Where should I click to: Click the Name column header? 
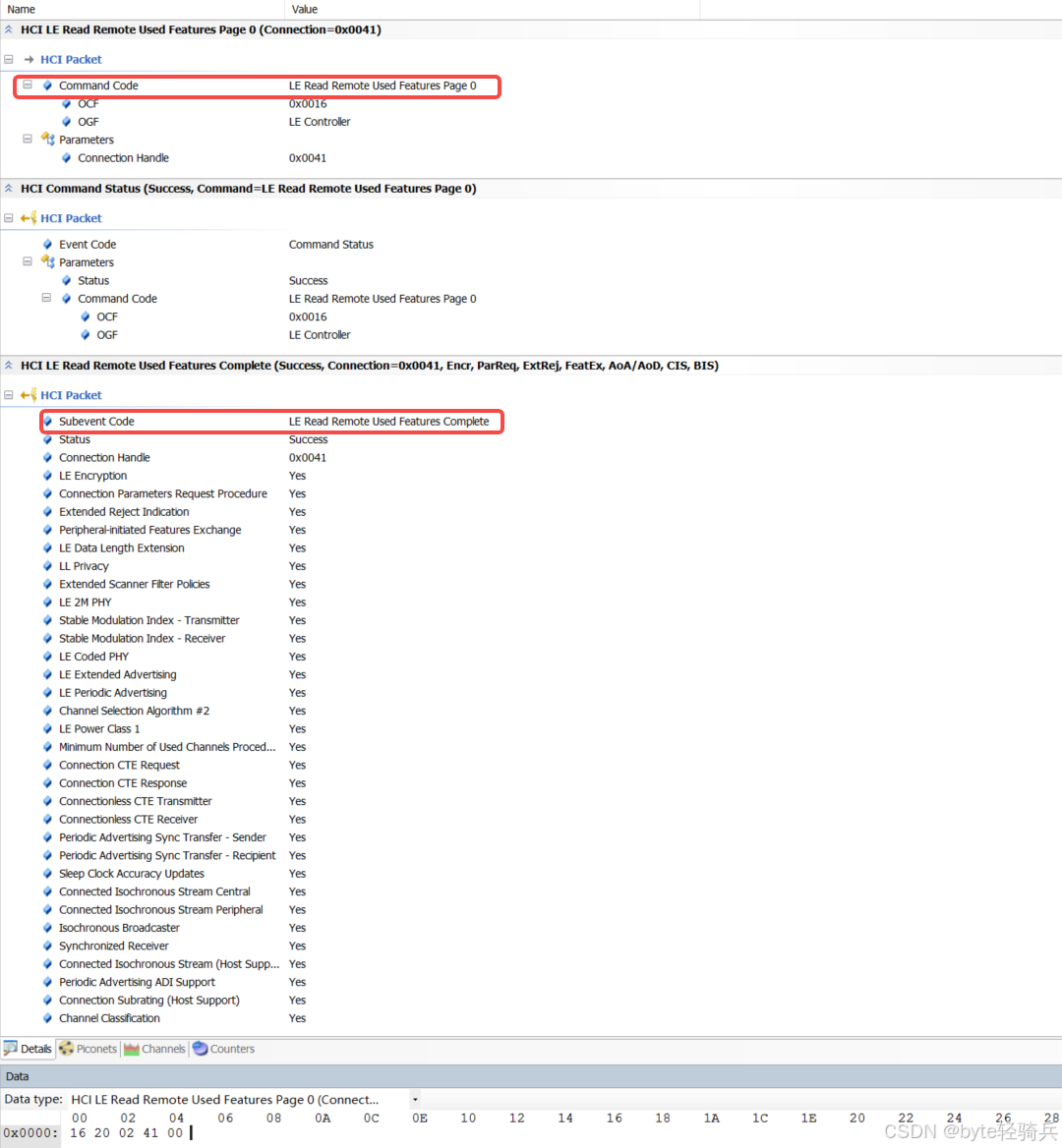(x=142, y=10)
